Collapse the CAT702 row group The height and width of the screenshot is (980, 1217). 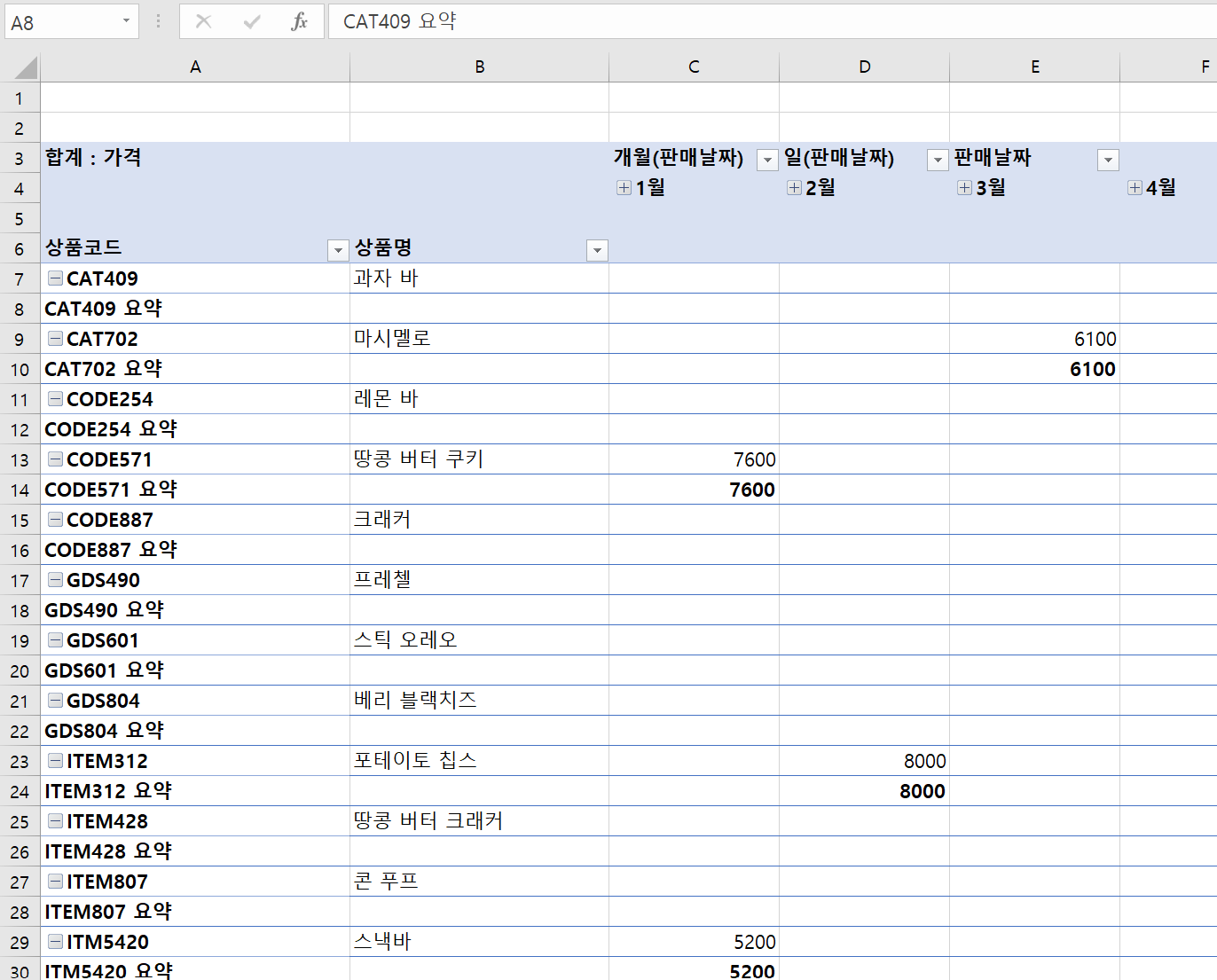coord(55,339)
